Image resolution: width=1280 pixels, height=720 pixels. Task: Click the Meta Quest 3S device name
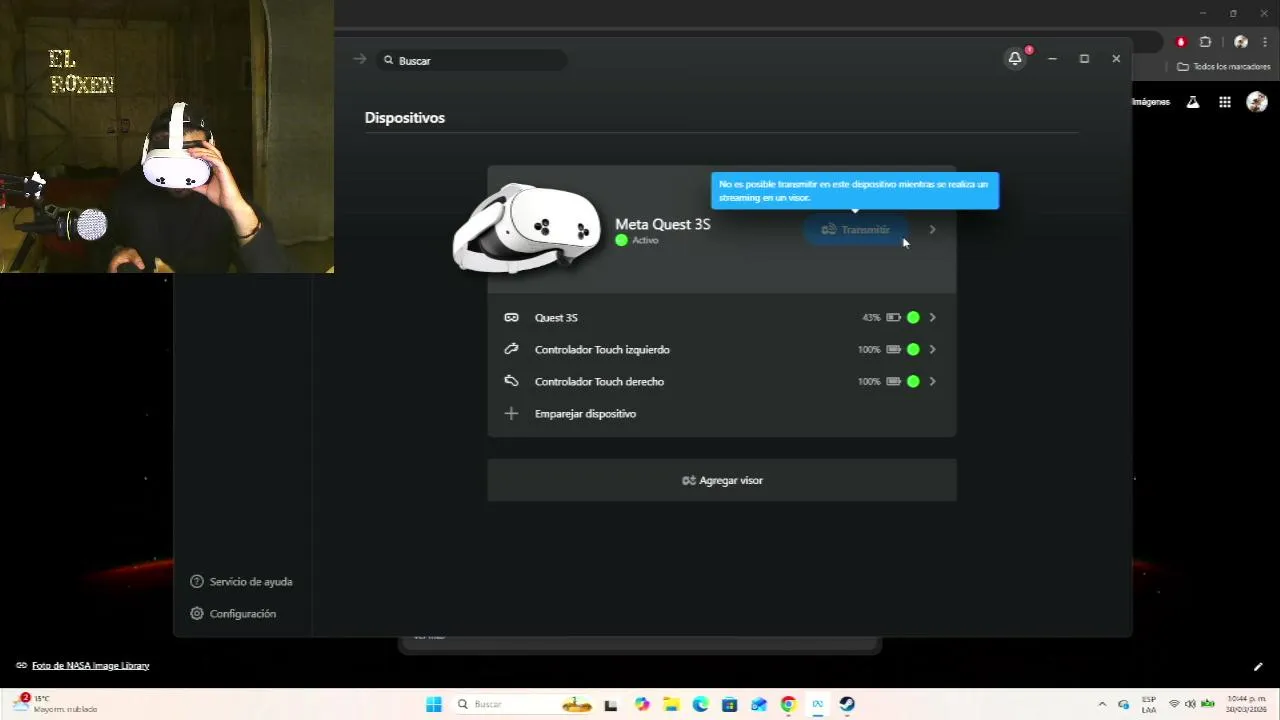click(x=662, y=224)
